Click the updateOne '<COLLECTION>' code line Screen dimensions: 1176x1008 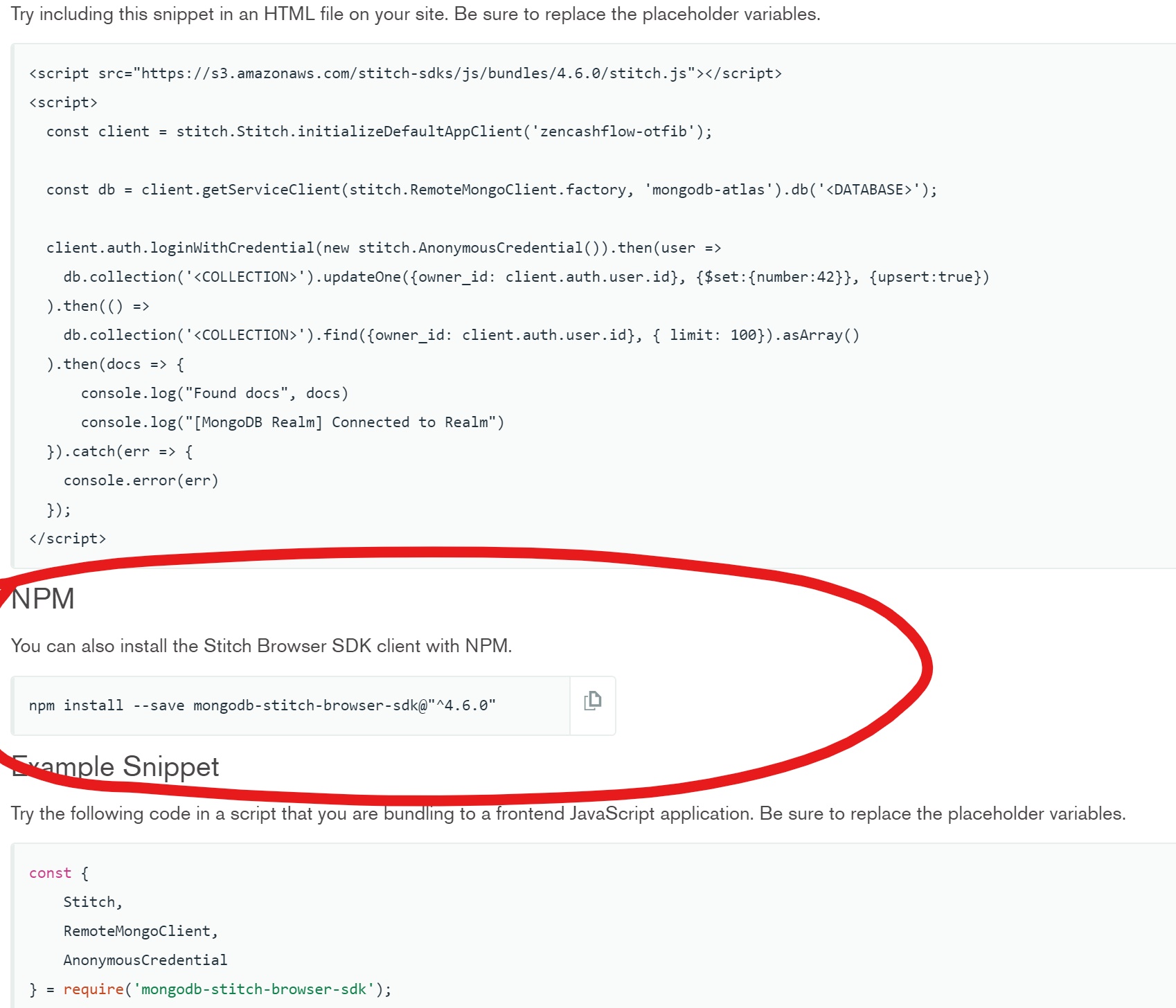526,277
